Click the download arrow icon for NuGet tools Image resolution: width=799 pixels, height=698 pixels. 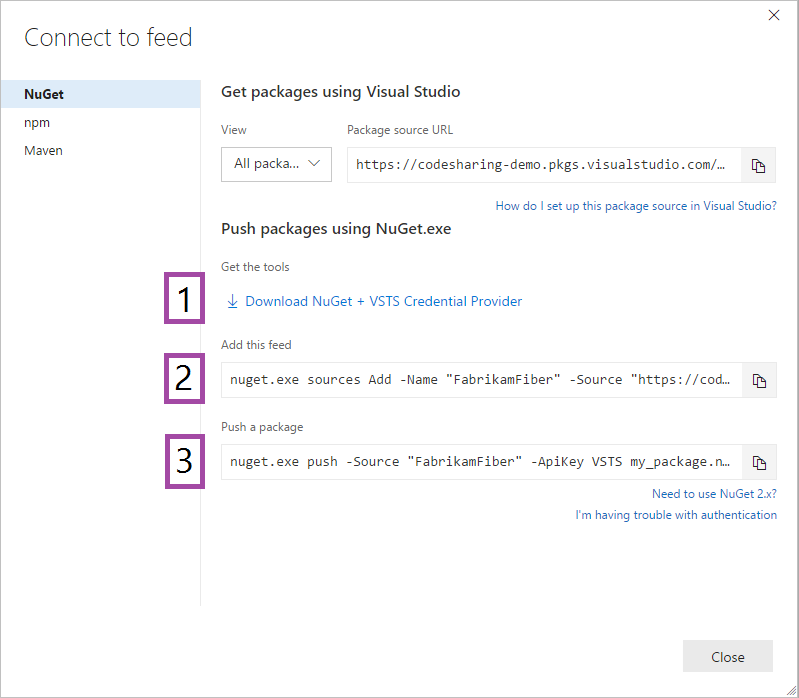point(232,301)
